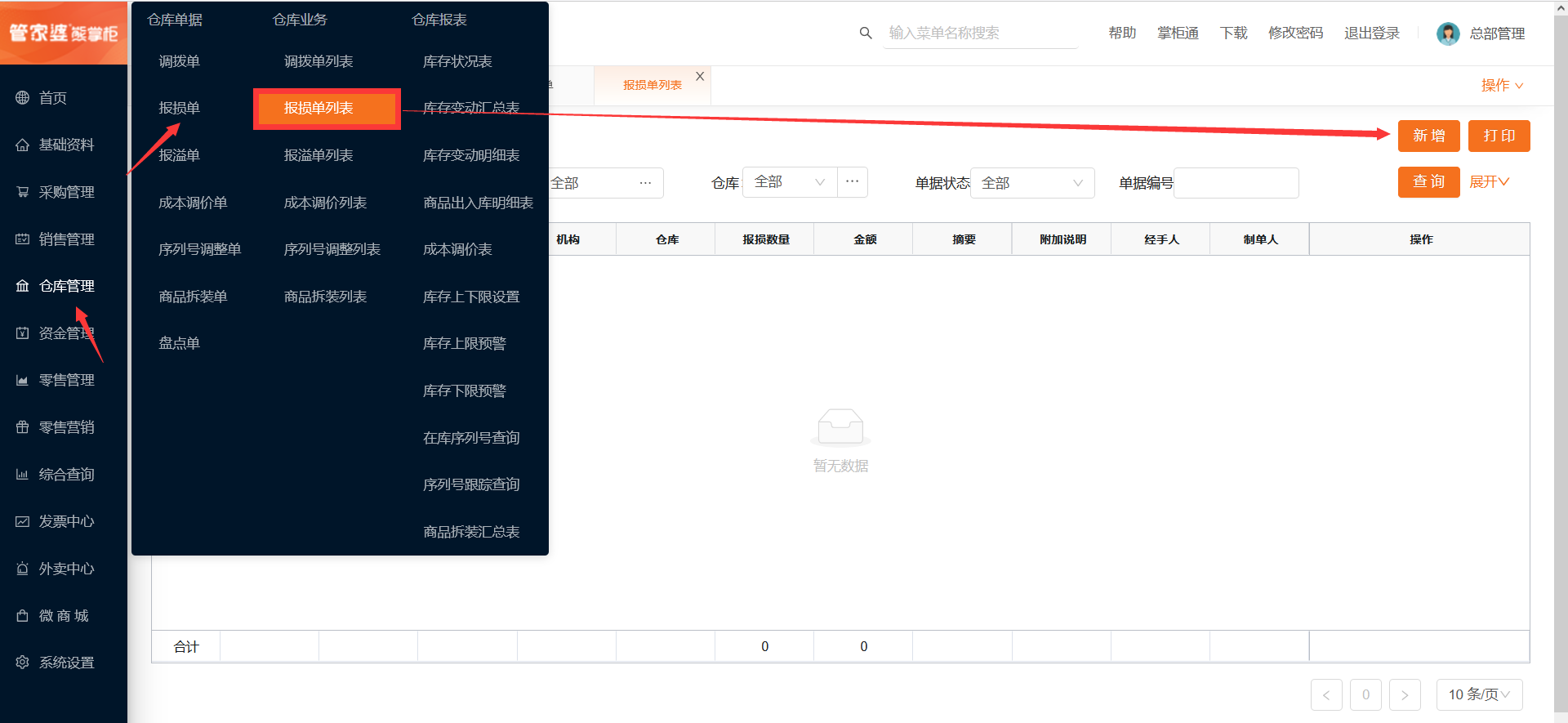Change the 10 条/页 page size

tap(1480, 695)
